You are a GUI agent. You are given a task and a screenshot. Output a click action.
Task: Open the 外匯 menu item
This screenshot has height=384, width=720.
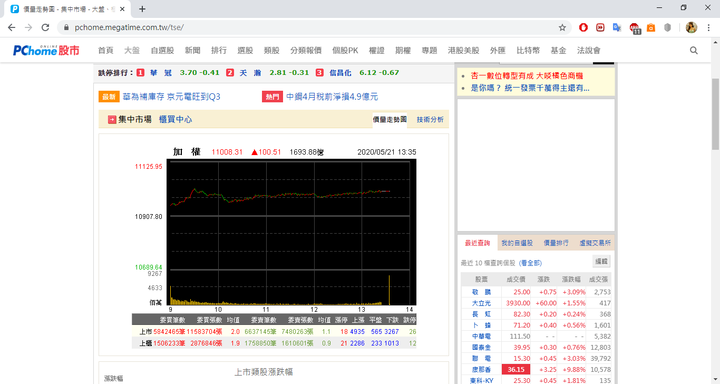click(x=497, y=51)
